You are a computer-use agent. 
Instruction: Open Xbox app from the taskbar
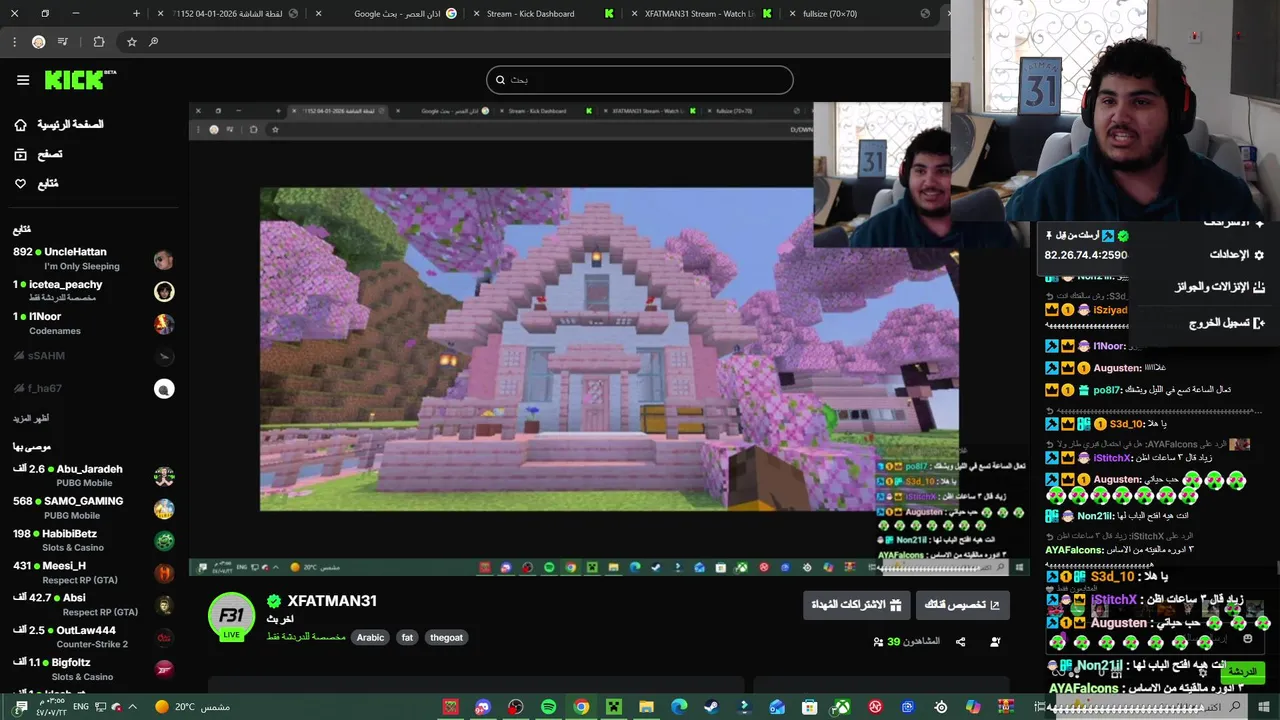pyautogui.click(x=843, y=707)
